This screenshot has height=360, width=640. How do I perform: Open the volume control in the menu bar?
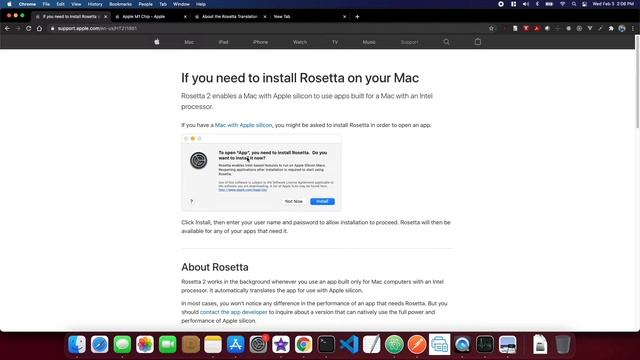(x=526, y=4)
